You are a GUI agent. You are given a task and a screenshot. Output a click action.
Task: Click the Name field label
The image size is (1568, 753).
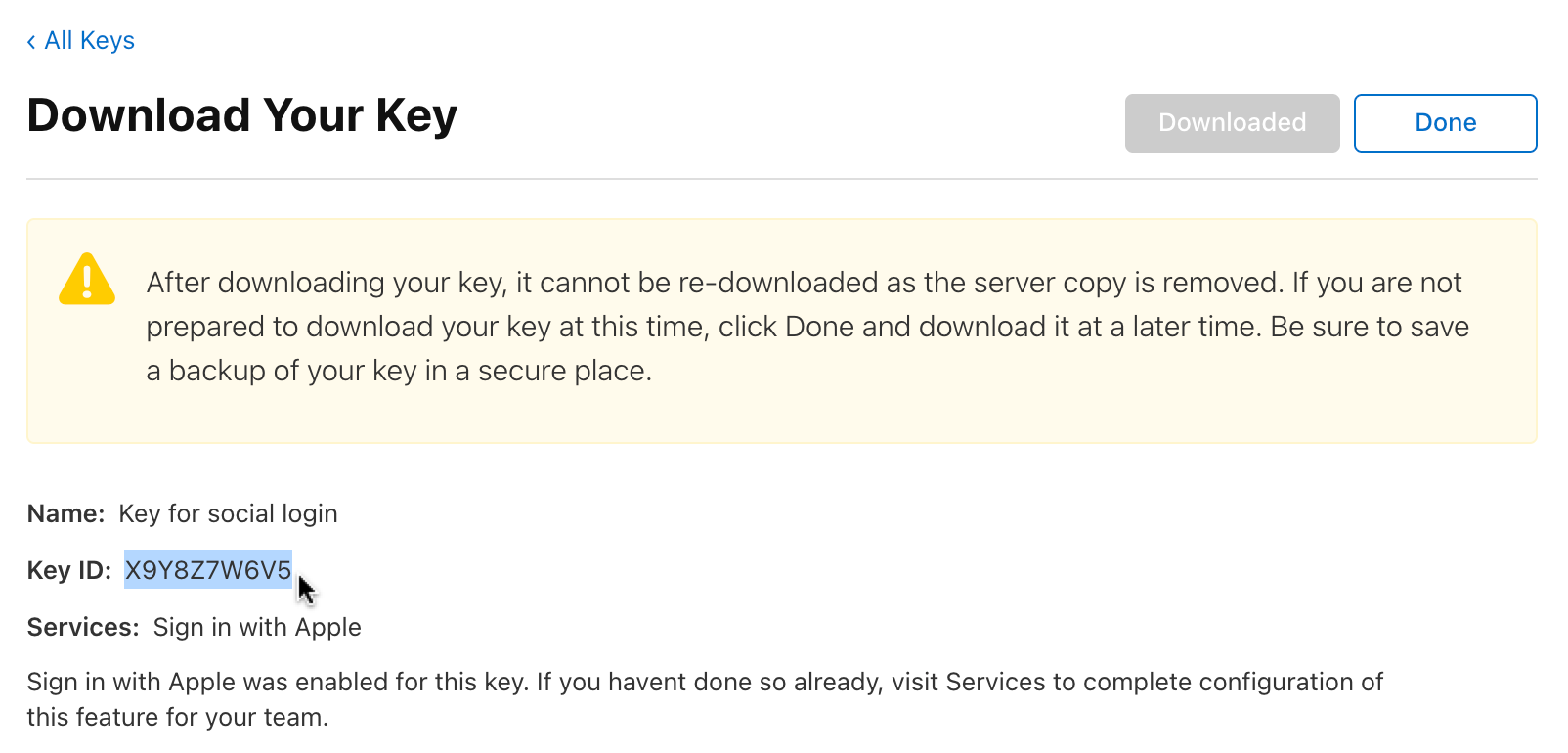[x=65, y=512]
